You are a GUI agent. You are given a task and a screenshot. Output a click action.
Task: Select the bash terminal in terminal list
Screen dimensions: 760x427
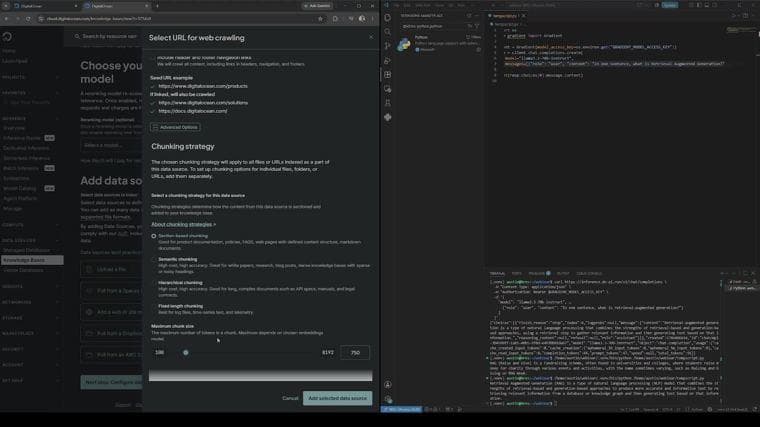741,282
